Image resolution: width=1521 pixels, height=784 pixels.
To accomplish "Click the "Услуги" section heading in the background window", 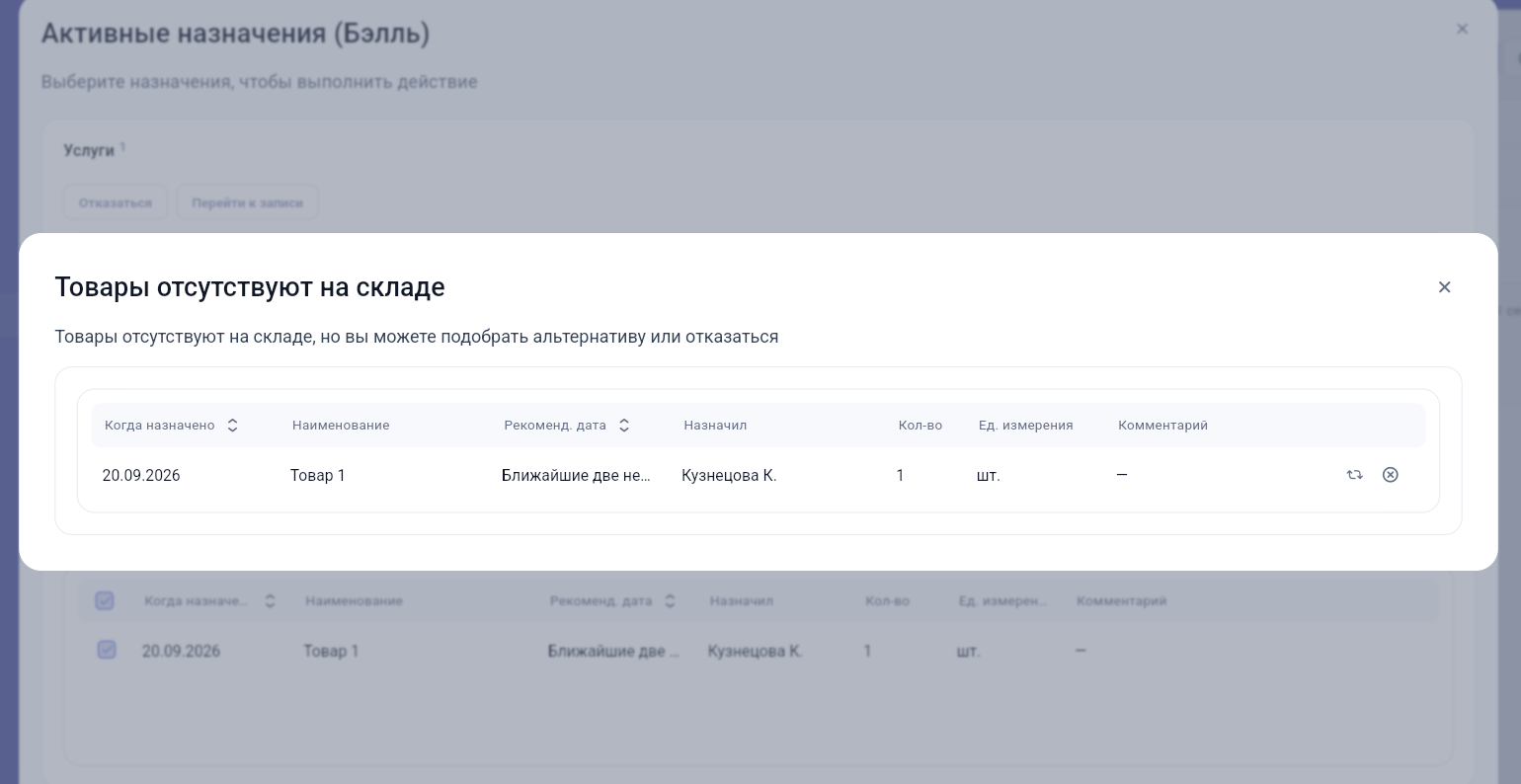I will click(x=89, y=150).
